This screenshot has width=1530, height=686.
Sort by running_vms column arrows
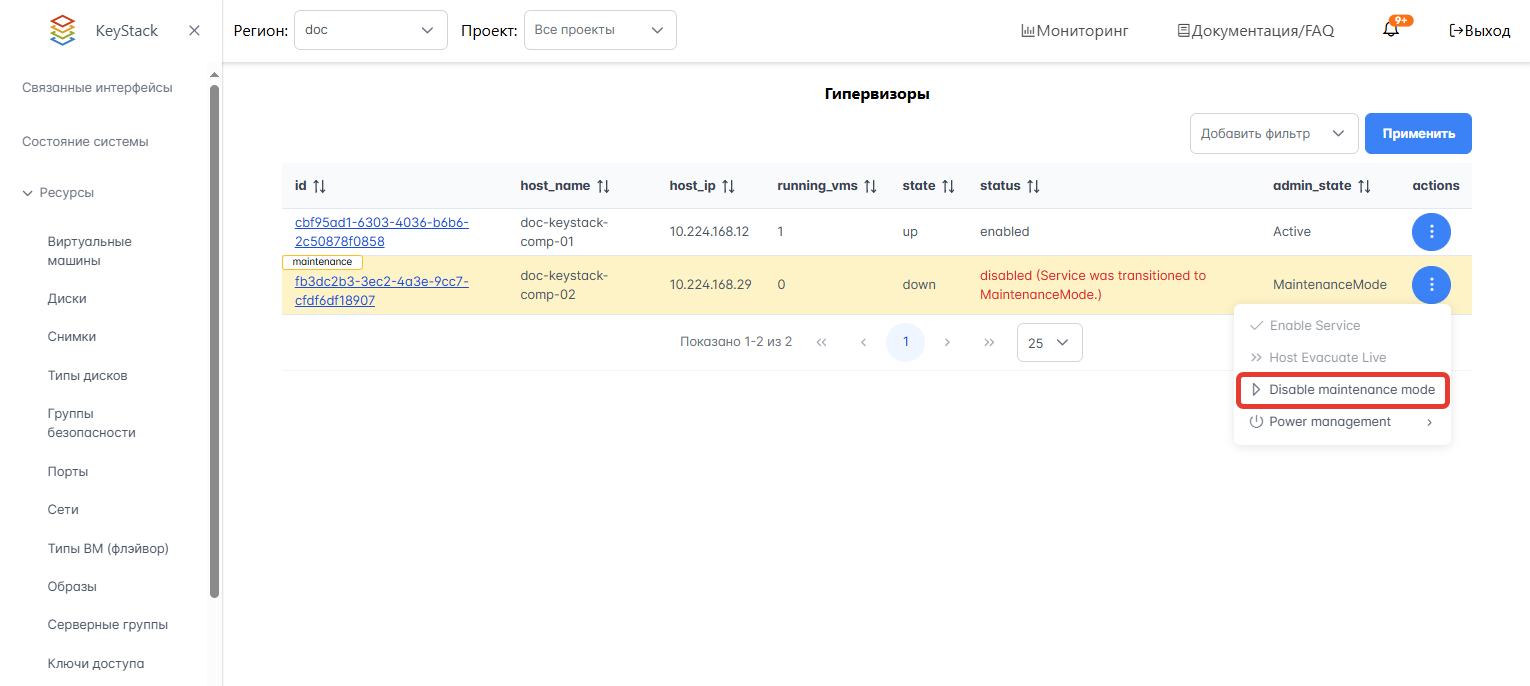coord(870,186)
